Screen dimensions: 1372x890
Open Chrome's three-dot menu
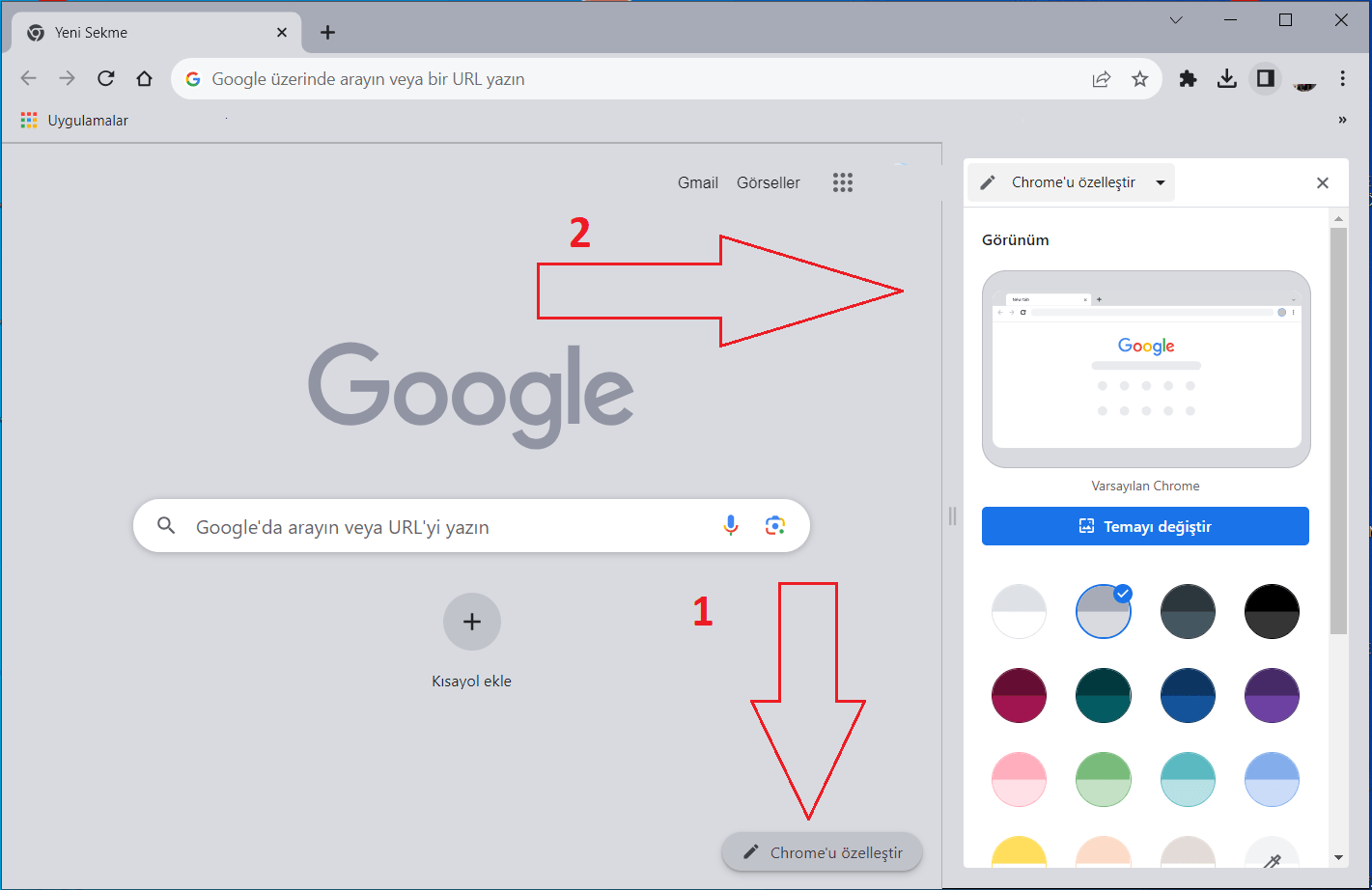1343,79
